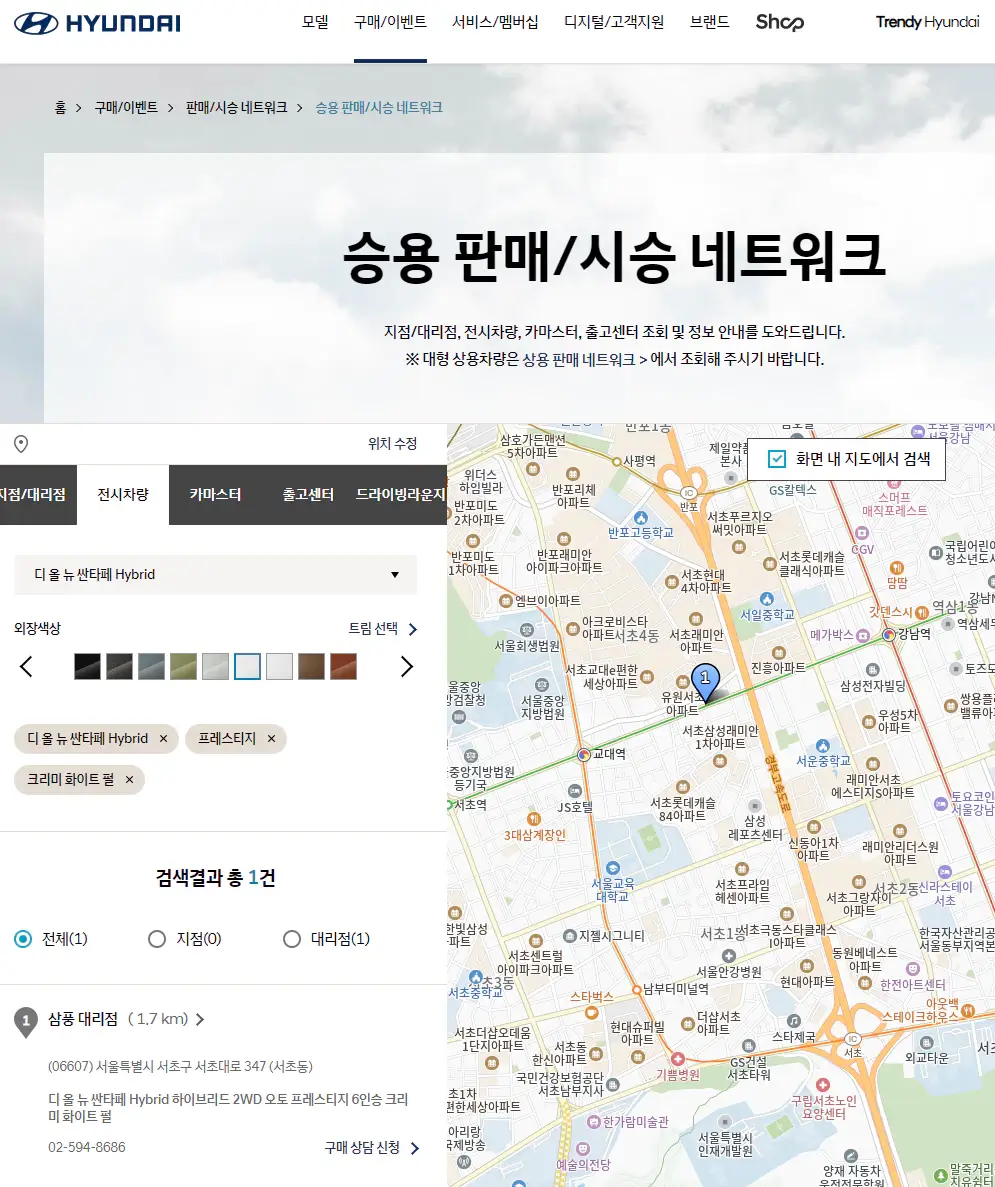This screenshot has width=995, height=1187.
Task: Select the 대리점(1) radio button
Action: [x=292, y=939]
